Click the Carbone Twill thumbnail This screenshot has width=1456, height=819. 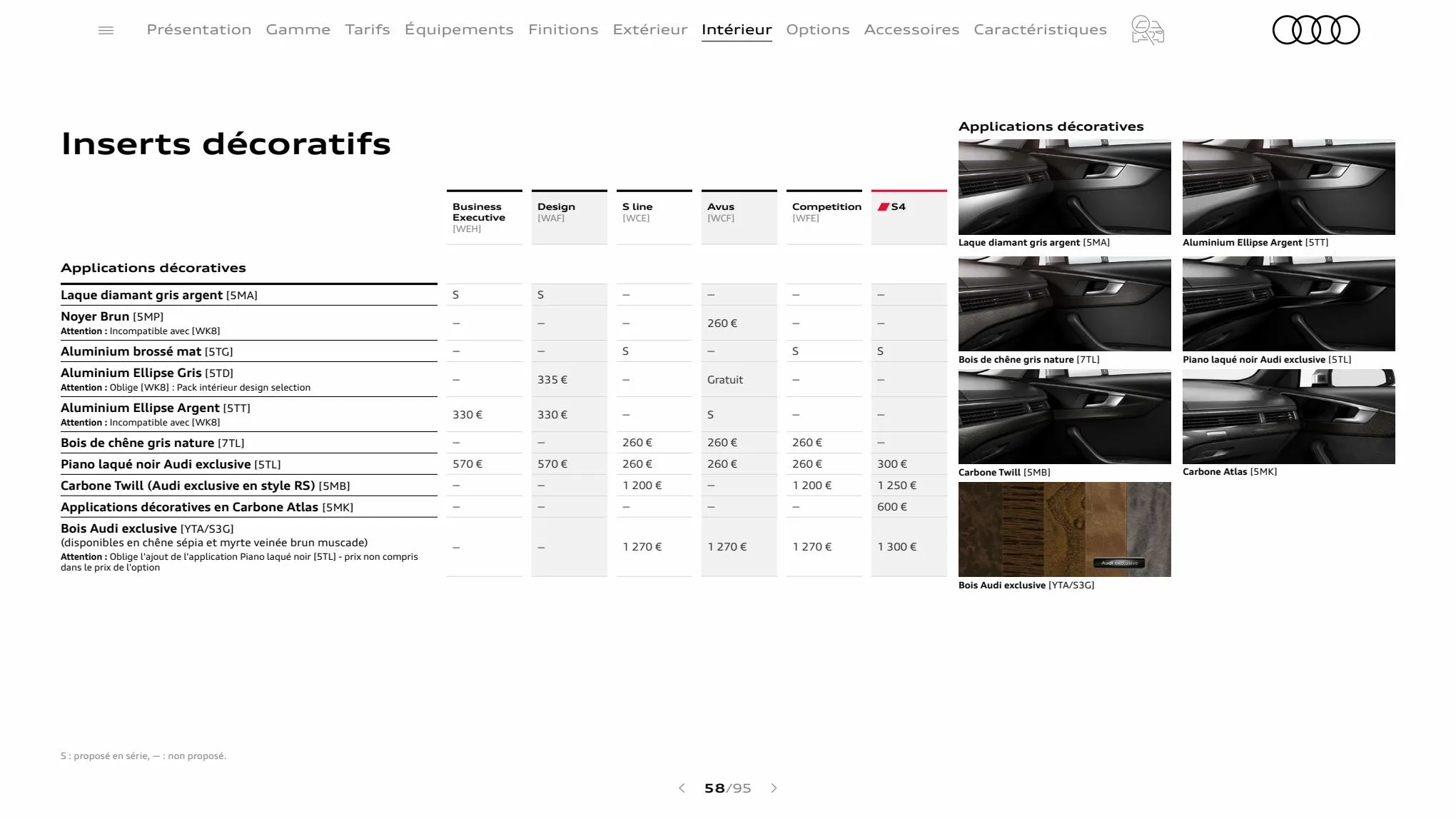pos(1064,417)
